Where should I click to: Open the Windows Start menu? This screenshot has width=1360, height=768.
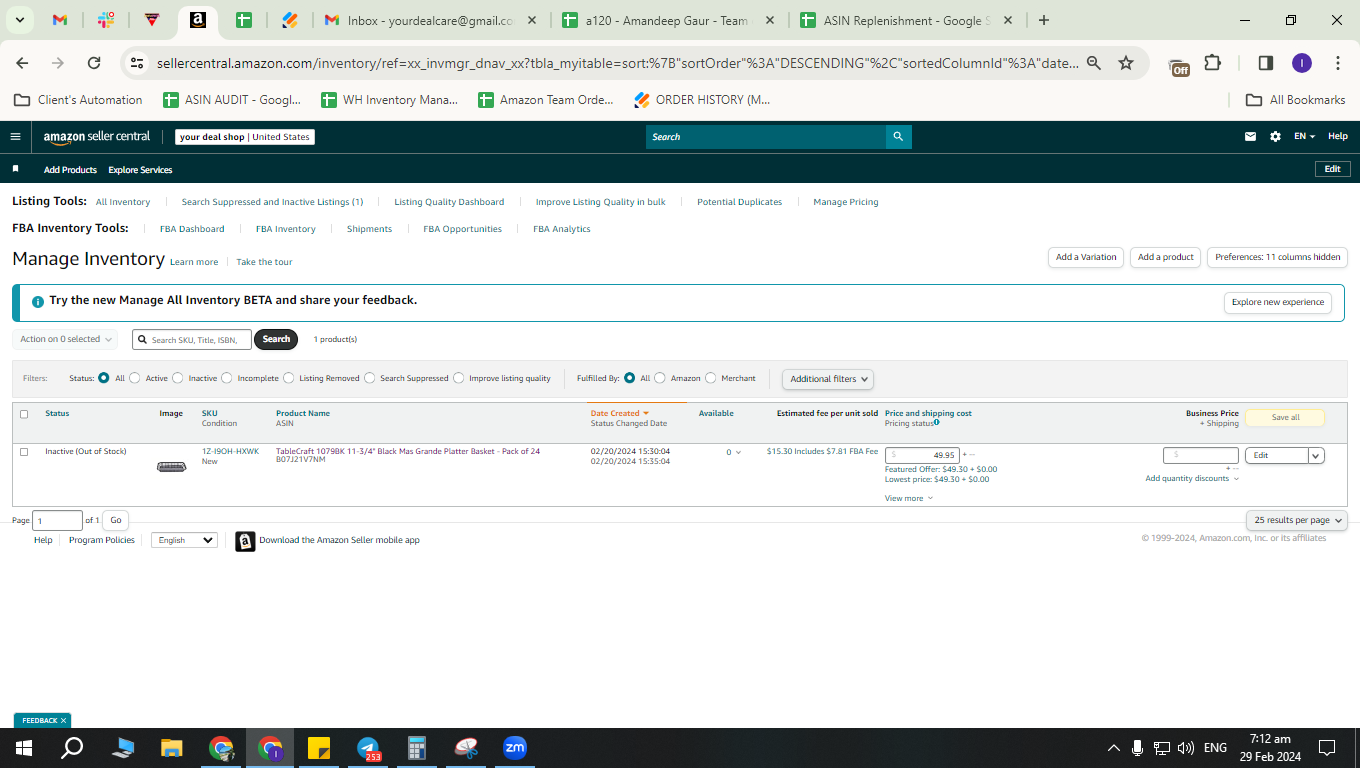coord(24,748)
